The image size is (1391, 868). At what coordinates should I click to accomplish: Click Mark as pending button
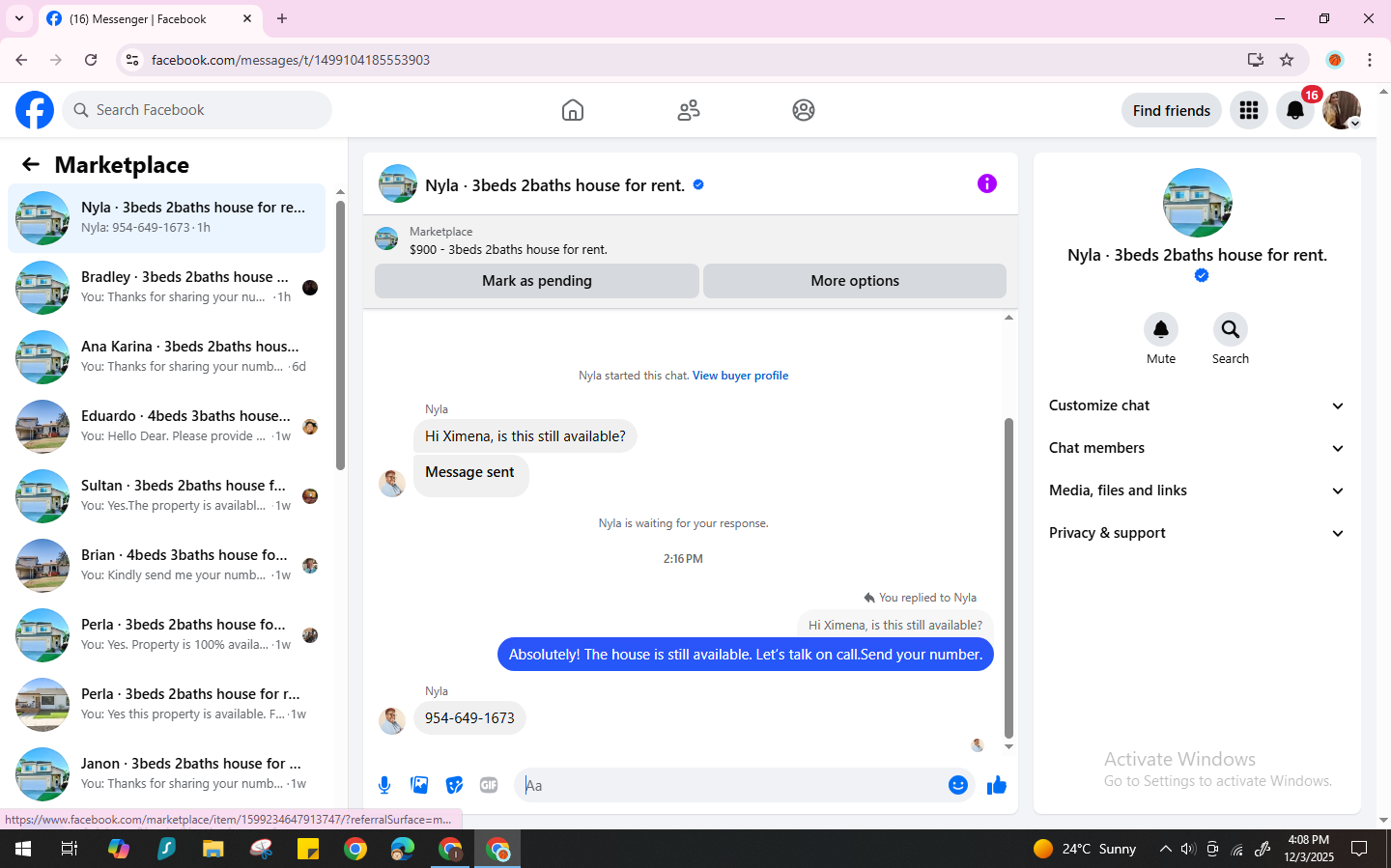[537, 281]
